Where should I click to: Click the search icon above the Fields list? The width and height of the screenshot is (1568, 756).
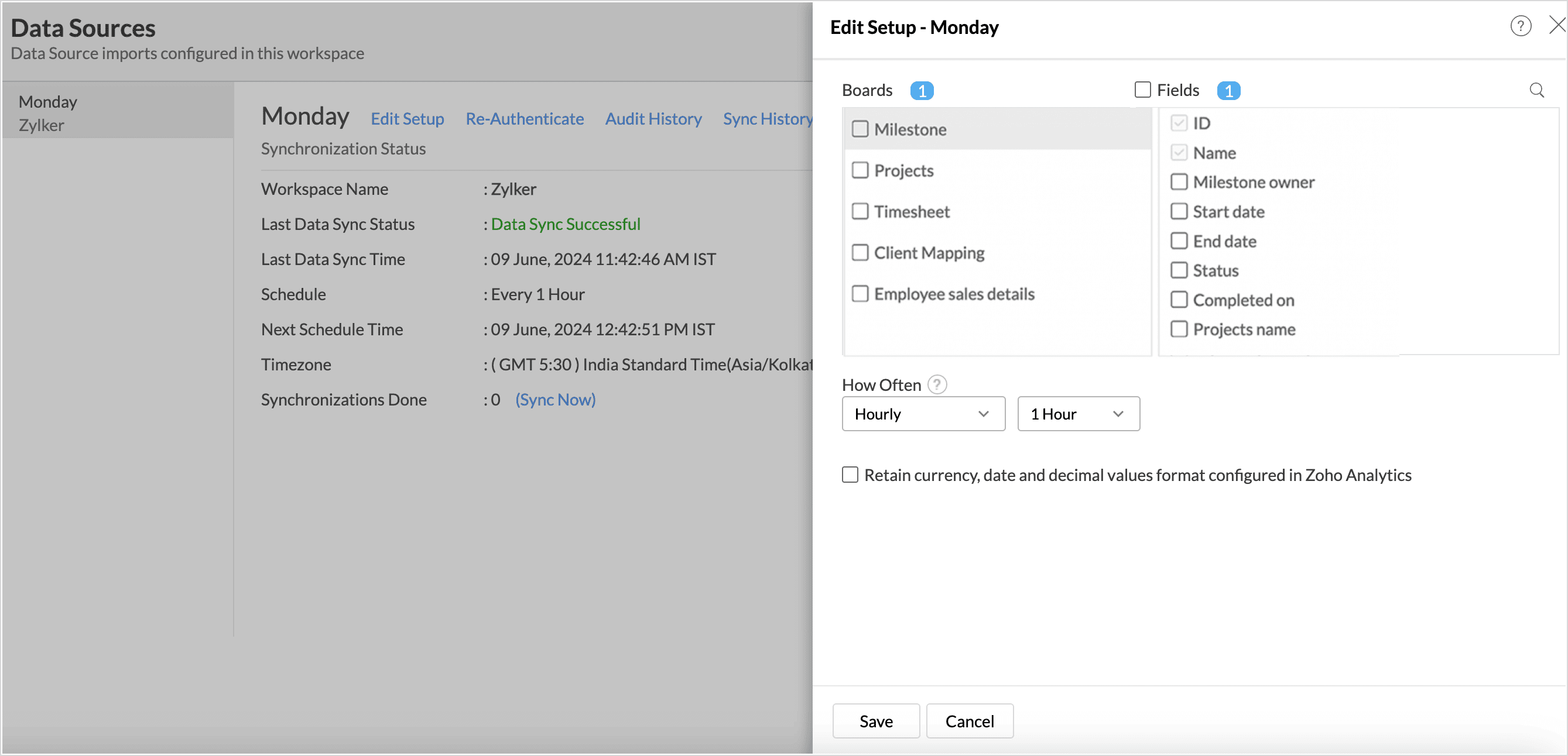[x=1536, y=90]
